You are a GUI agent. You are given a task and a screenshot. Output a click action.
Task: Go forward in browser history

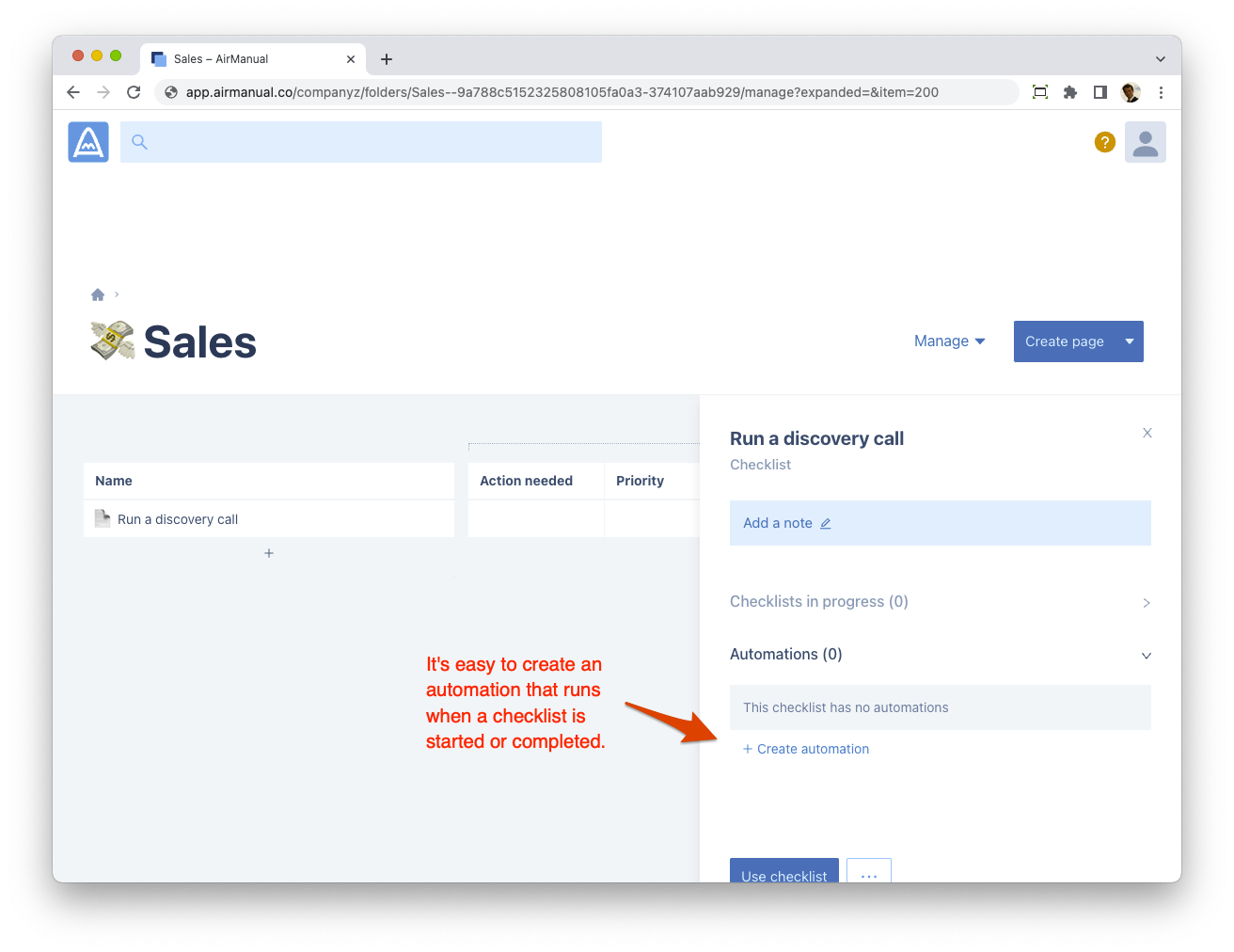click(x=103, y=92)
